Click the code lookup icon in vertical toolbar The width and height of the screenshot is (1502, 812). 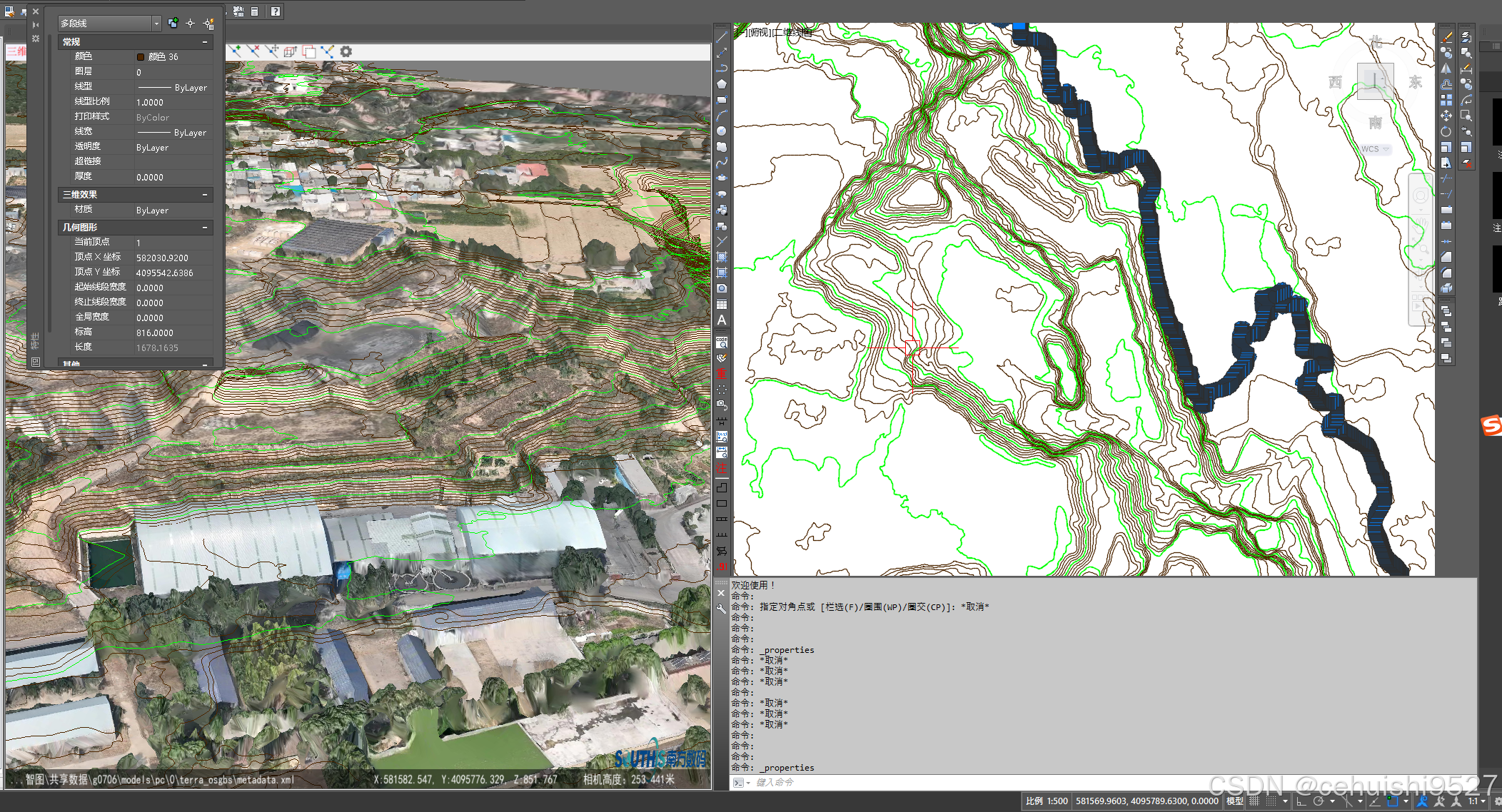pyautogui.click(x=722, y=343)
